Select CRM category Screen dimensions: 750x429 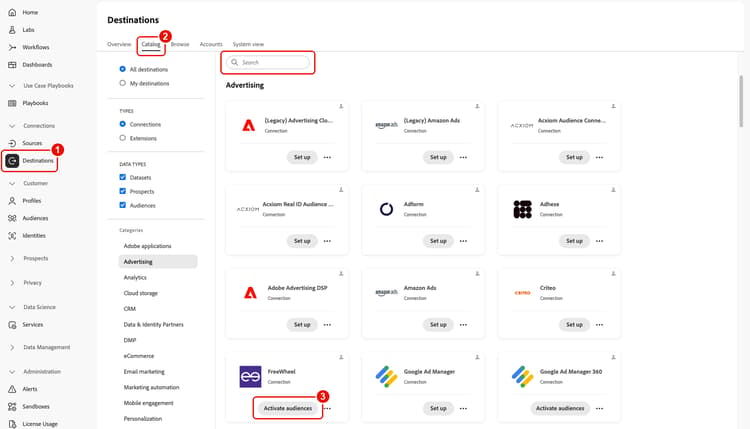coord(130,309)
